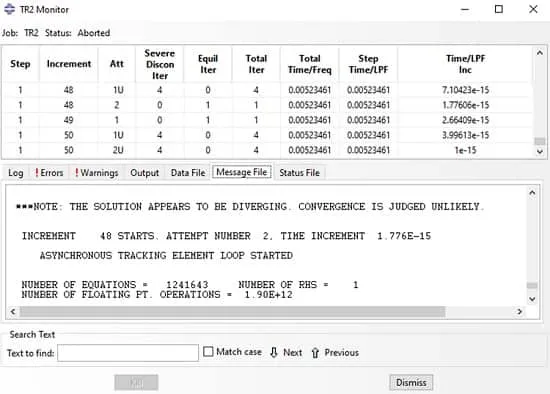550x394 pixels.
Task: Click the message file scroll-down arrow
Action: pyautogui.click(x=532, y=299)
